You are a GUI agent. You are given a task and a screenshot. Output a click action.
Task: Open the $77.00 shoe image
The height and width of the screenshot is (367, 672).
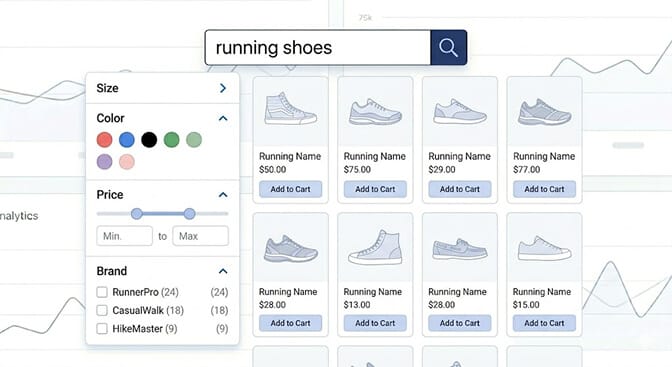tap(544, 111)
